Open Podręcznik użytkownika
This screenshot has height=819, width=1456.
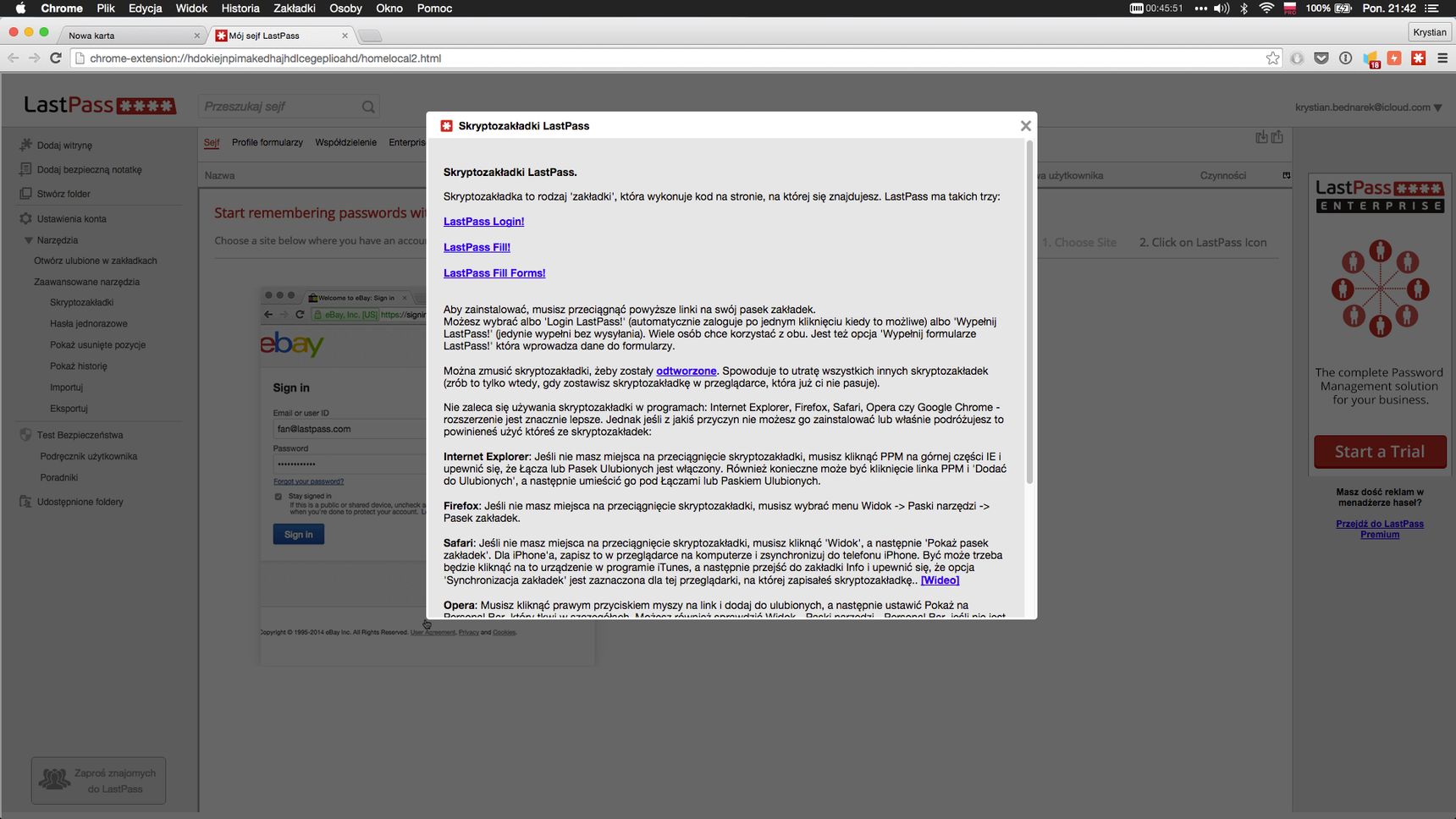coord(89,456)
